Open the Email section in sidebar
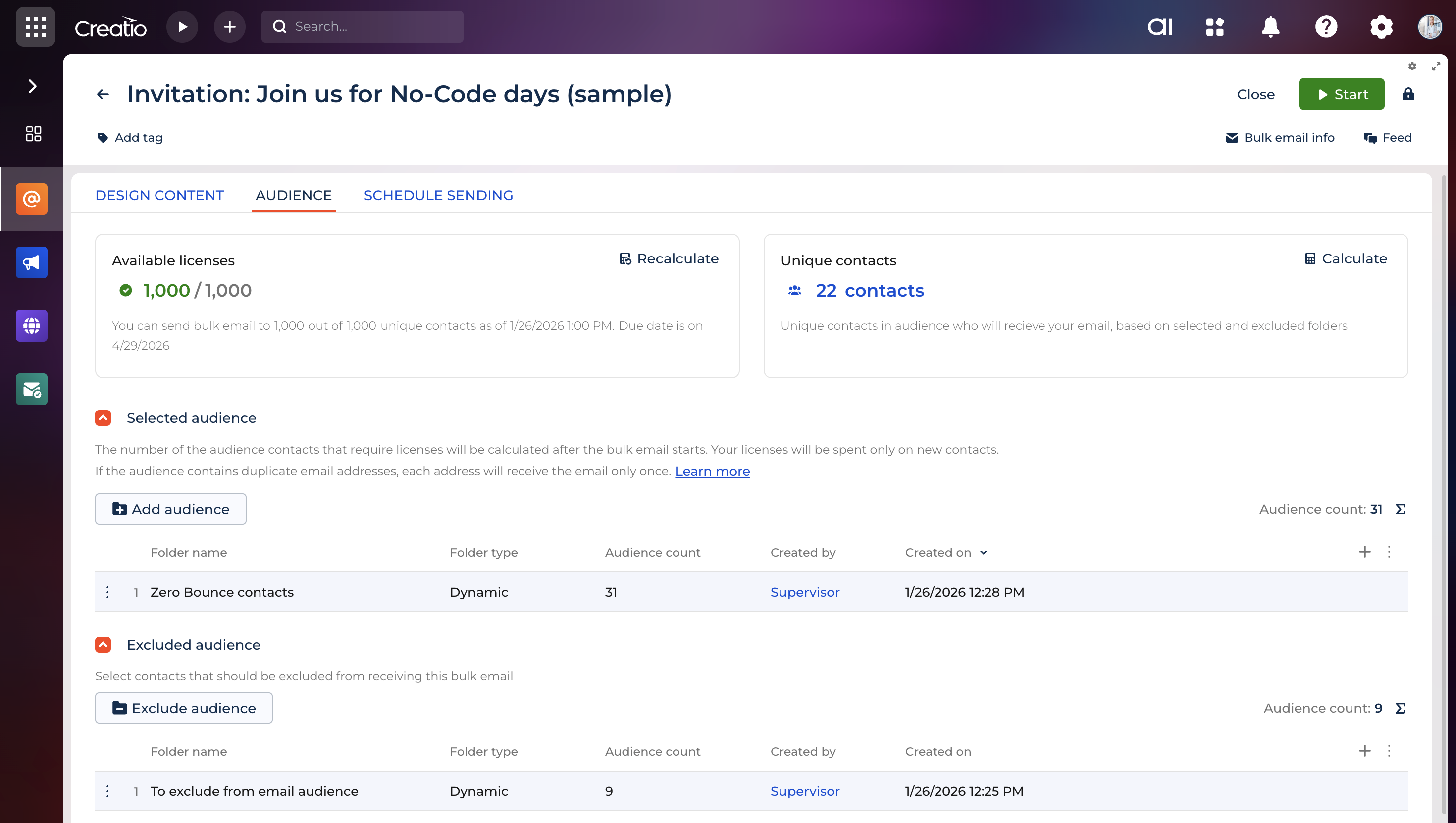Image resolution: width=1456 pixels, height=823 pixels. tap(32, 199)
